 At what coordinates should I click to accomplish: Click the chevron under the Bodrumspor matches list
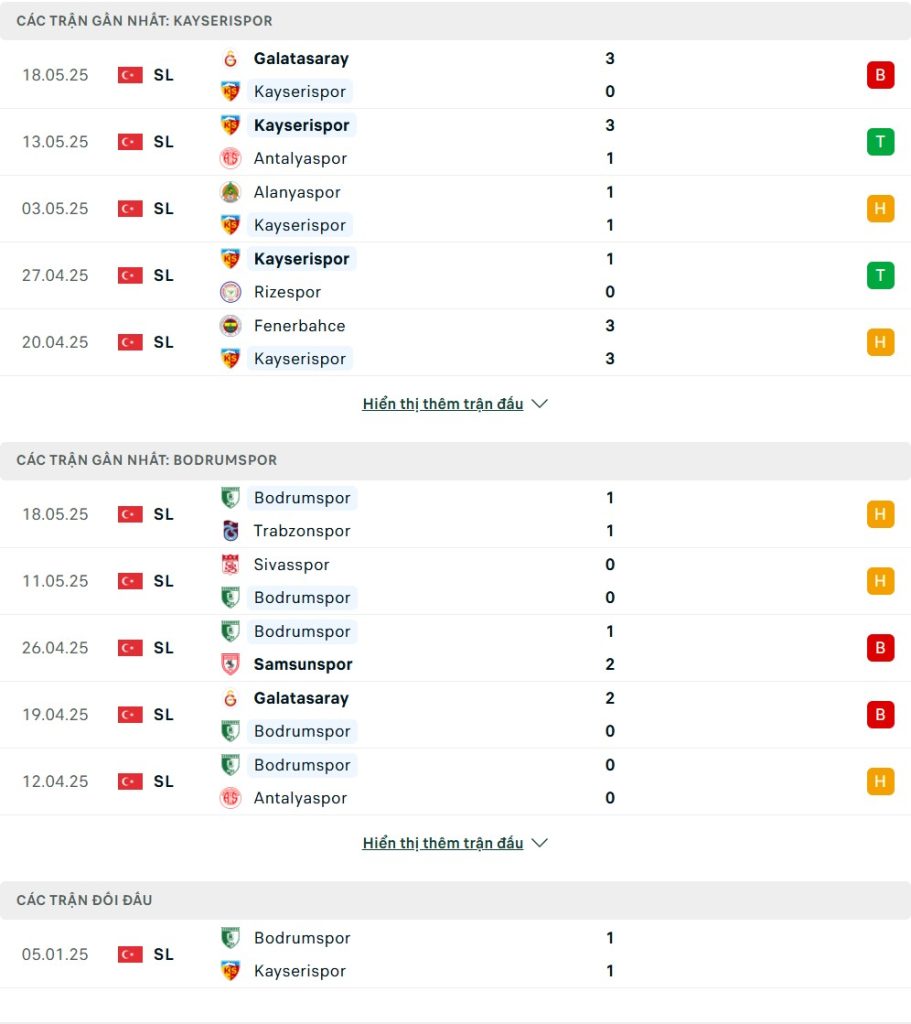click(539, 843)
